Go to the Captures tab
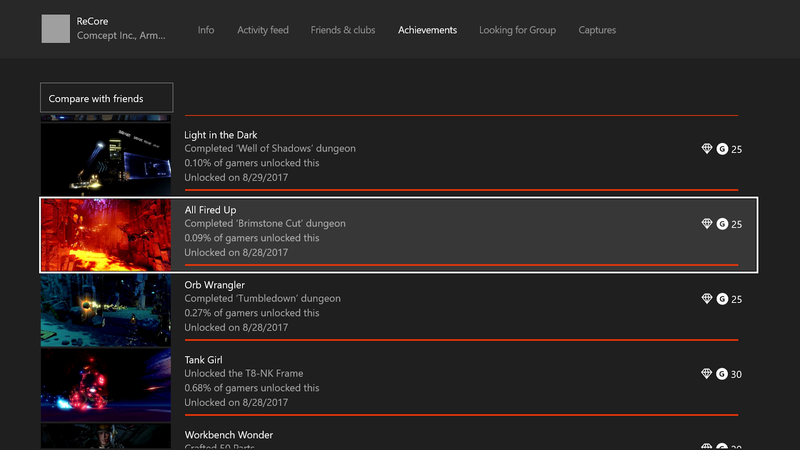 pyautogui.click(x=597, y=30)
